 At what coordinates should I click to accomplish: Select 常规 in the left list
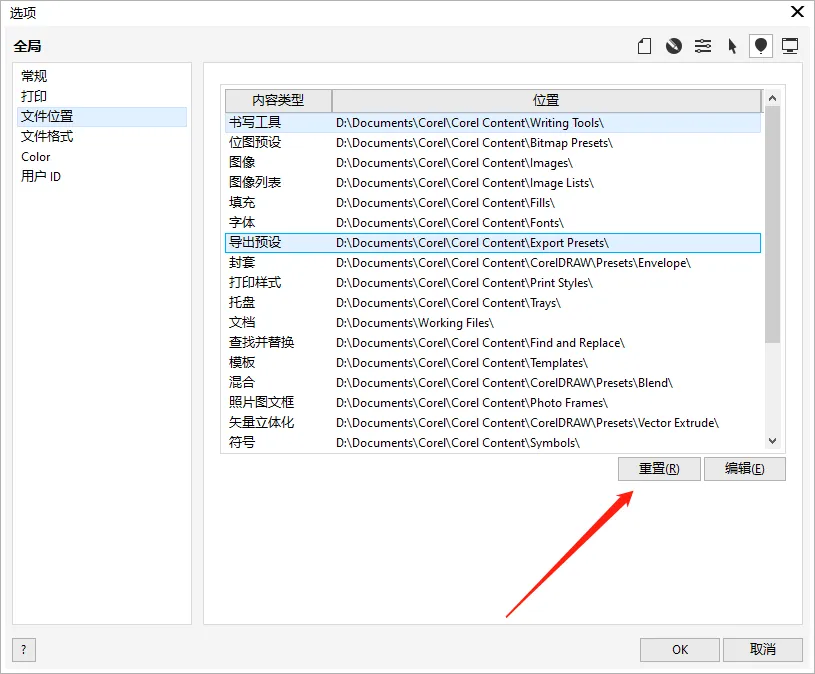34,76
